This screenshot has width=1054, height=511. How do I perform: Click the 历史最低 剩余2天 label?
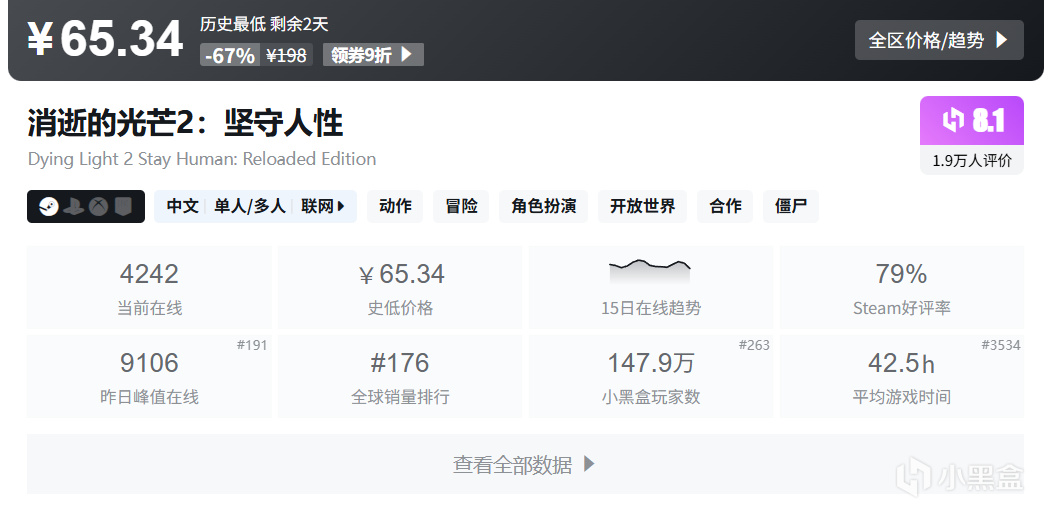click(x=264, y=25)
